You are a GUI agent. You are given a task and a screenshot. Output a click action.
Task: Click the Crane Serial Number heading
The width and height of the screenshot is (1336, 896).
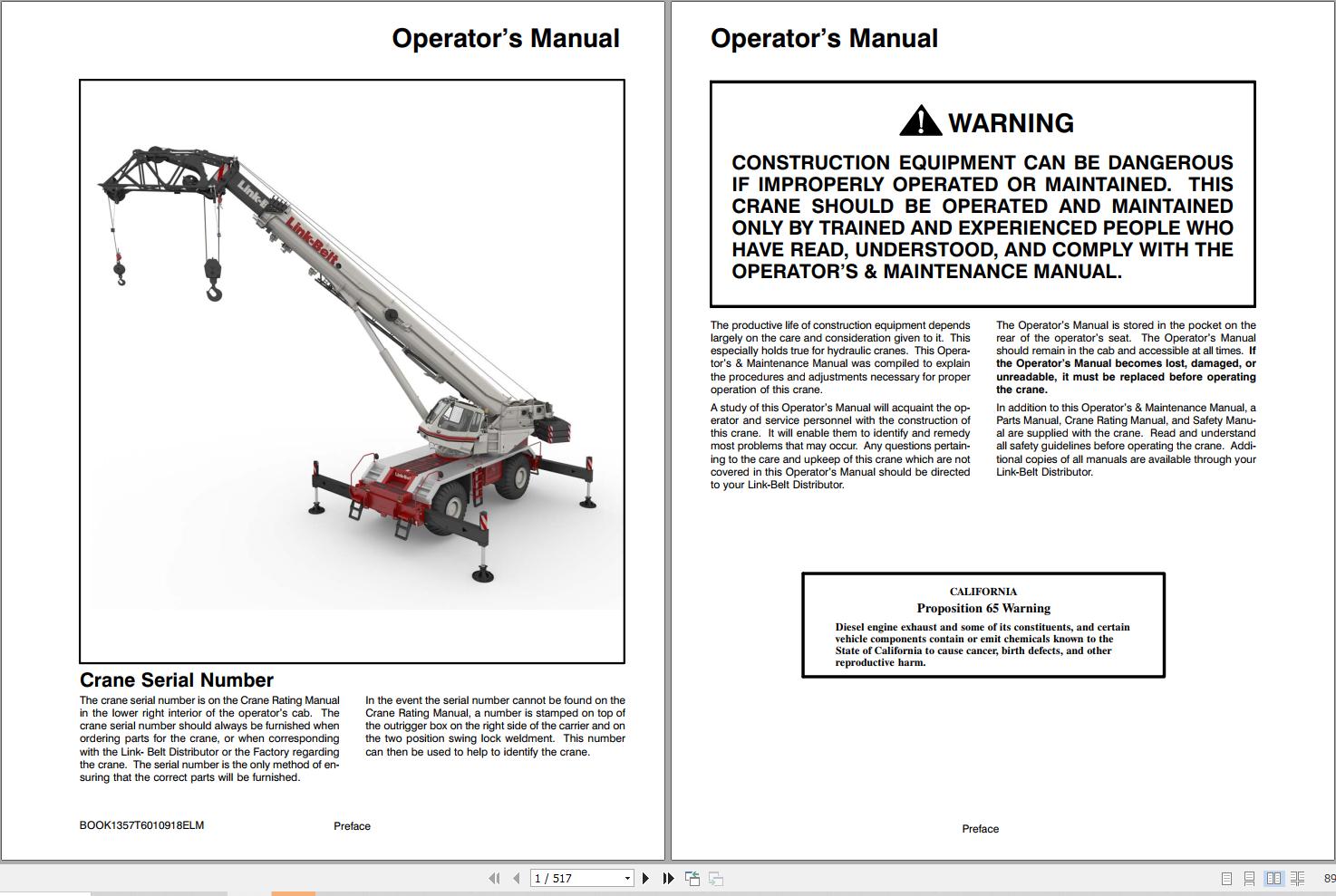177,679
